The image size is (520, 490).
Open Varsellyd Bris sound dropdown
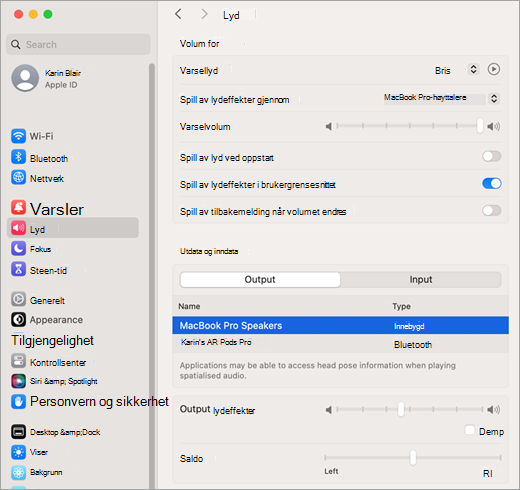tap(473, 69)
